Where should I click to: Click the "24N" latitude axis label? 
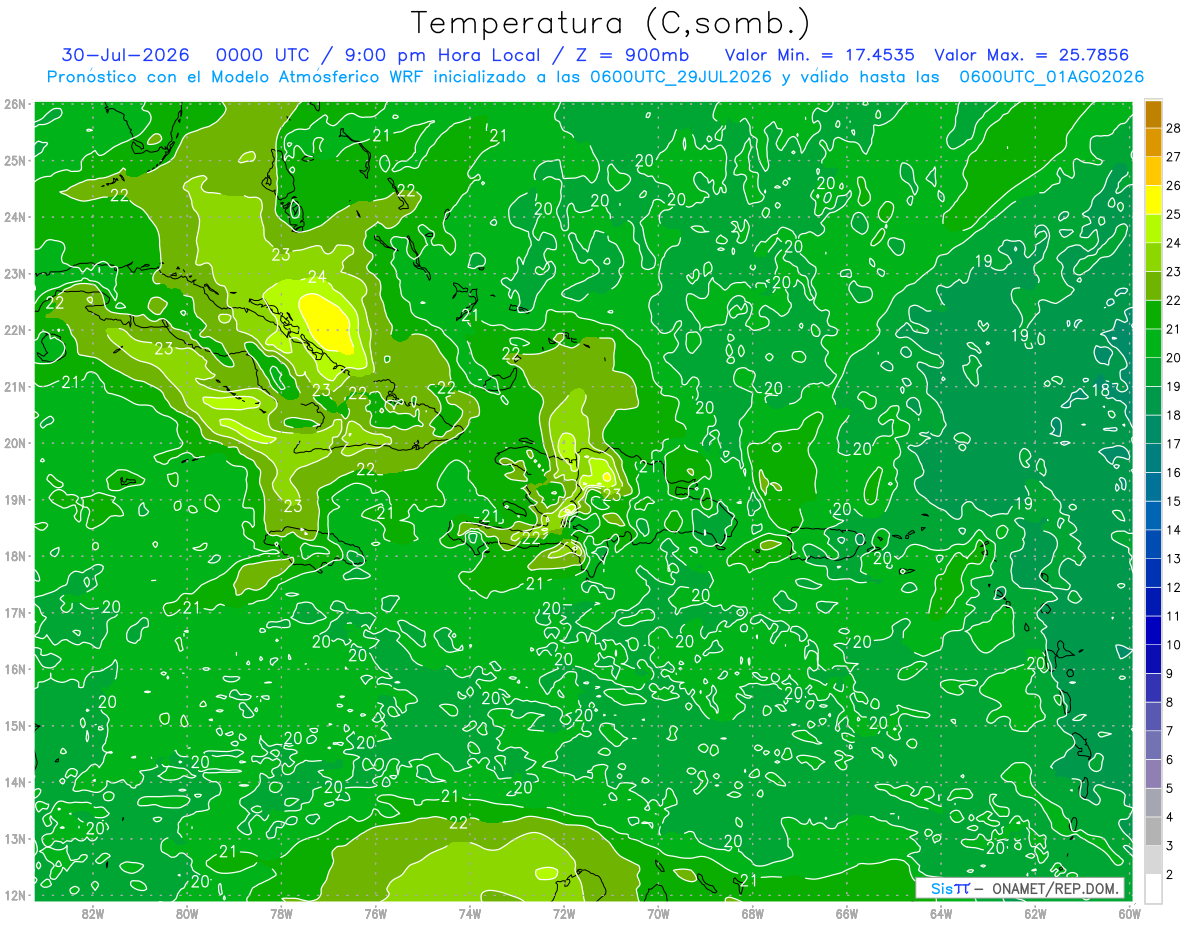click(x=15, y=217)
